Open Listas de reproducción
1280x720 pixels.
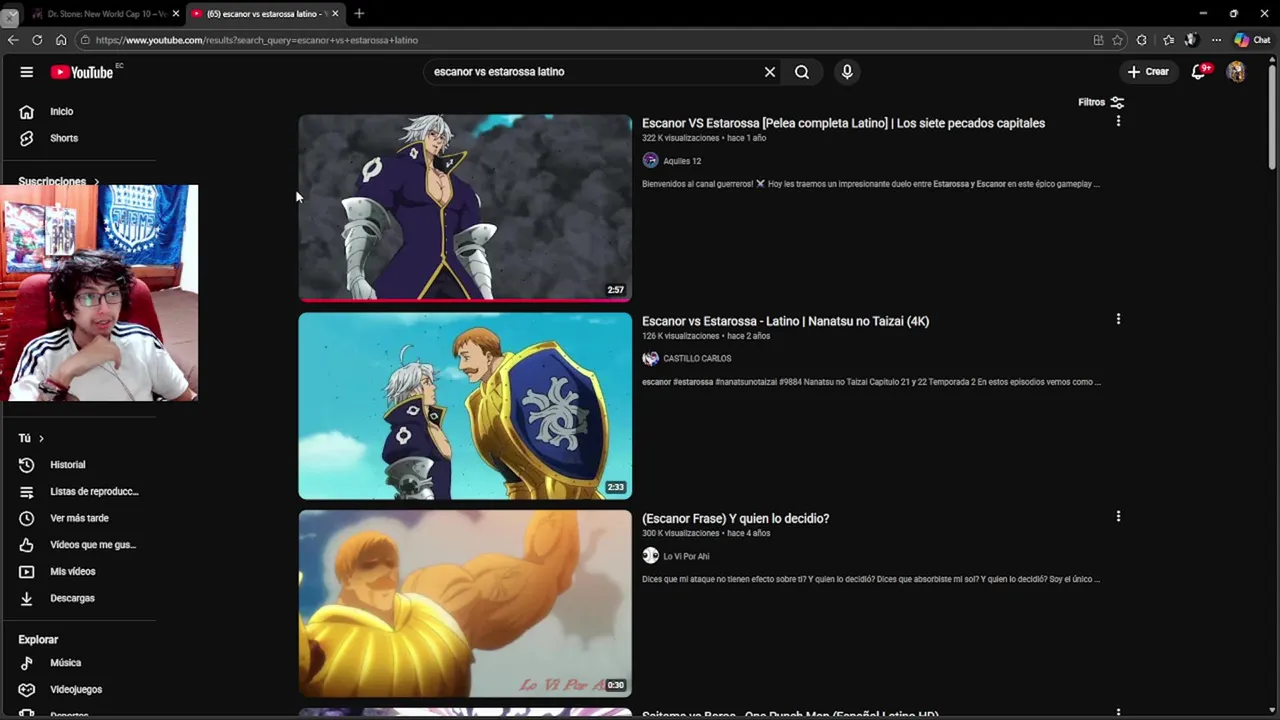point(78,492)
